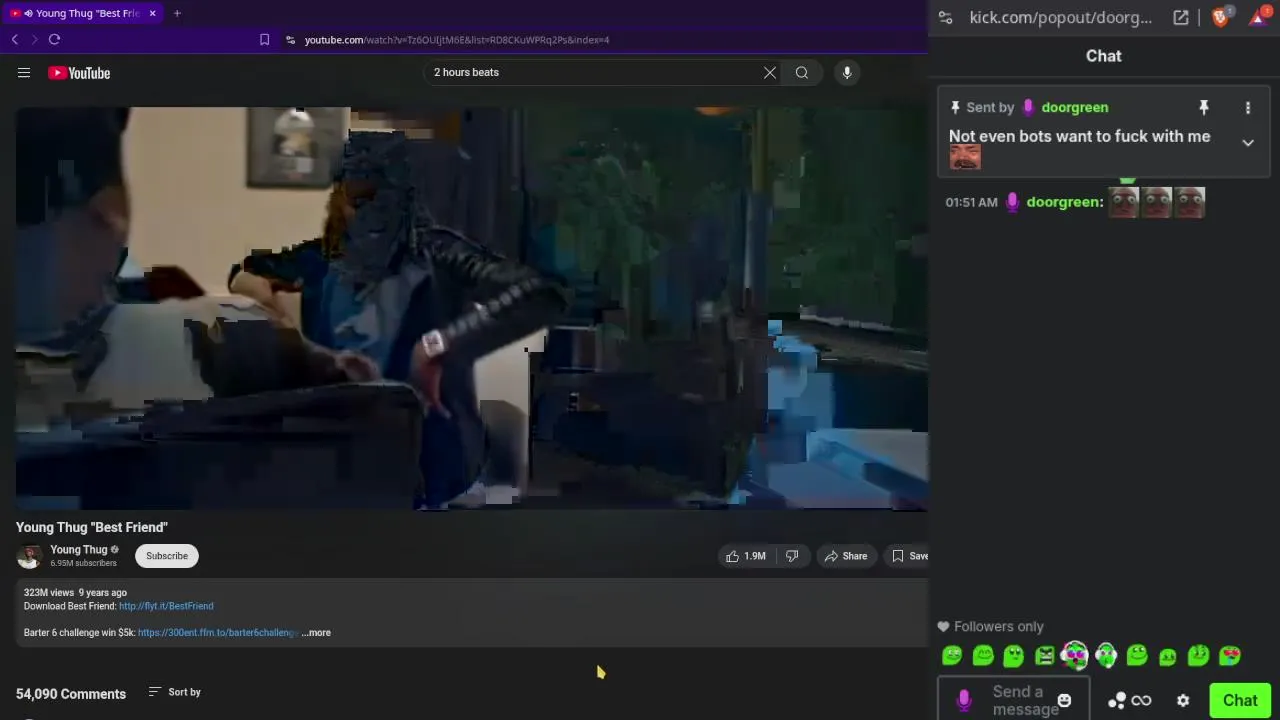This screenshot has height=720, width=1280.
Task: Open the YouTube hamburger guide menu
Action: pyautogui.click(x=24, y=73)
